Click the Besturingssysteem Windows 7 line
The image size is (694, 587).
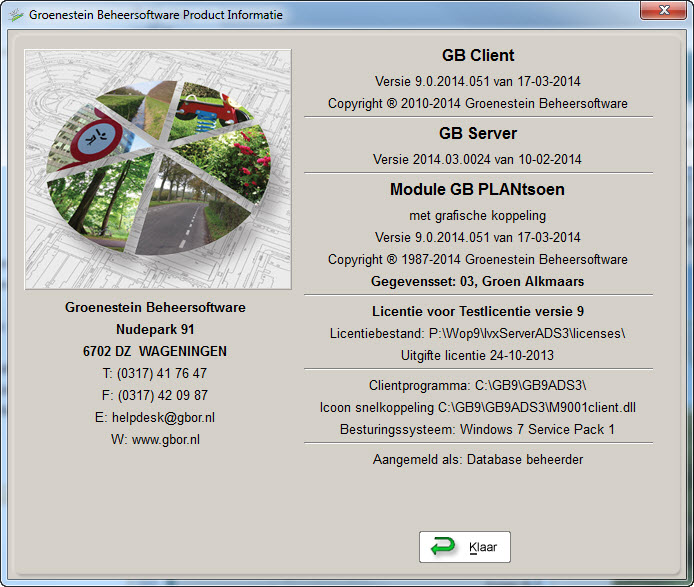coord(477,429)
